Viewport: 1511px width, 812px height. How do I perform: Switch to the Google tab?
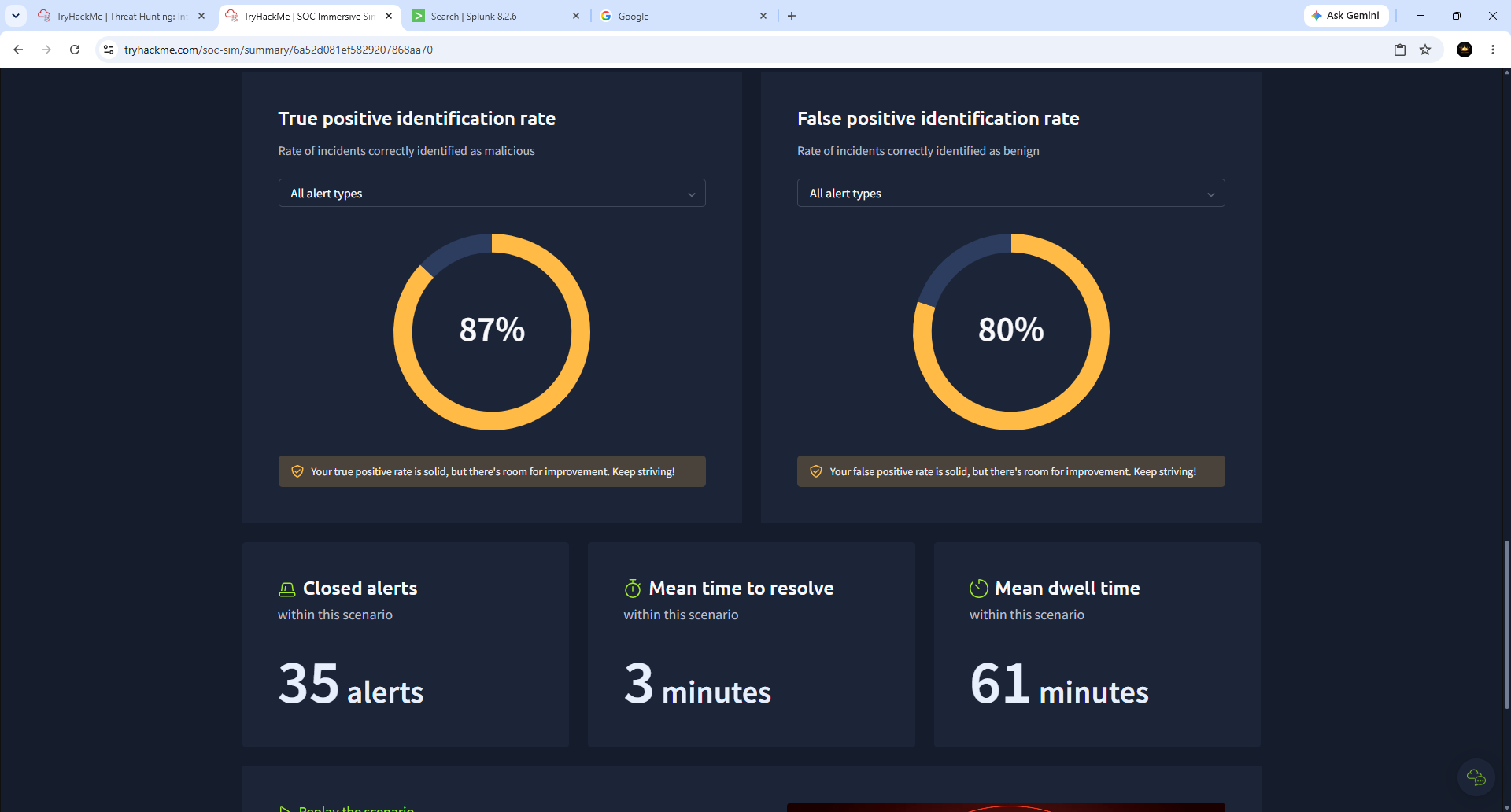click(x=683, y=16)
